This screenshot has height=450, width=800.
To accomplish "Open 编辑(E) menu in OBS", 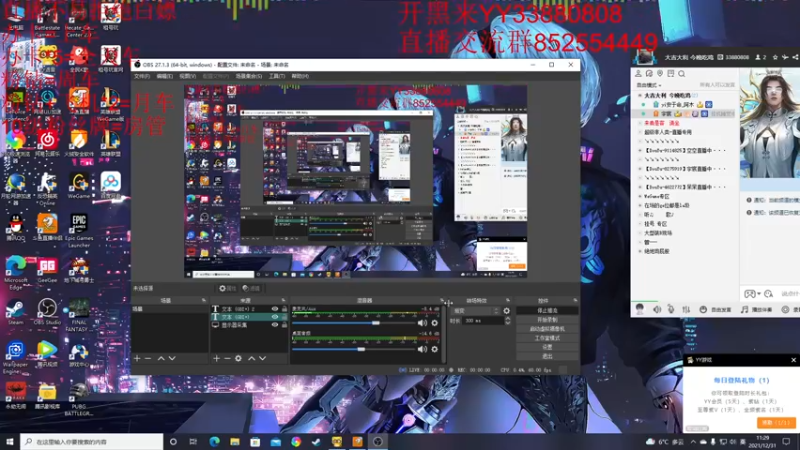I will pyautogui.click(x=164, y=76).
